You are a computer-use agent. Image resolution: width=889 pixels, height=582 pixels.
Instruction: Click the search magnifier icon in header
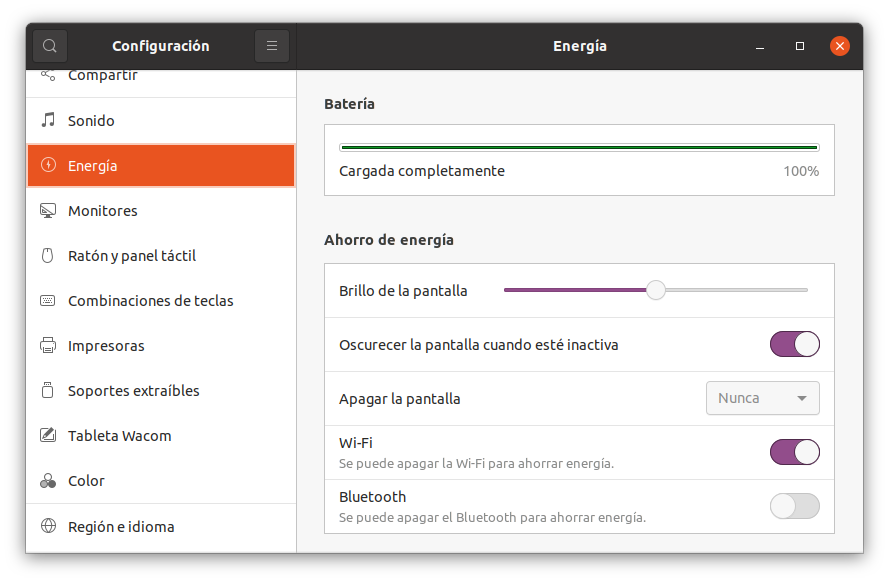point(50,46)
